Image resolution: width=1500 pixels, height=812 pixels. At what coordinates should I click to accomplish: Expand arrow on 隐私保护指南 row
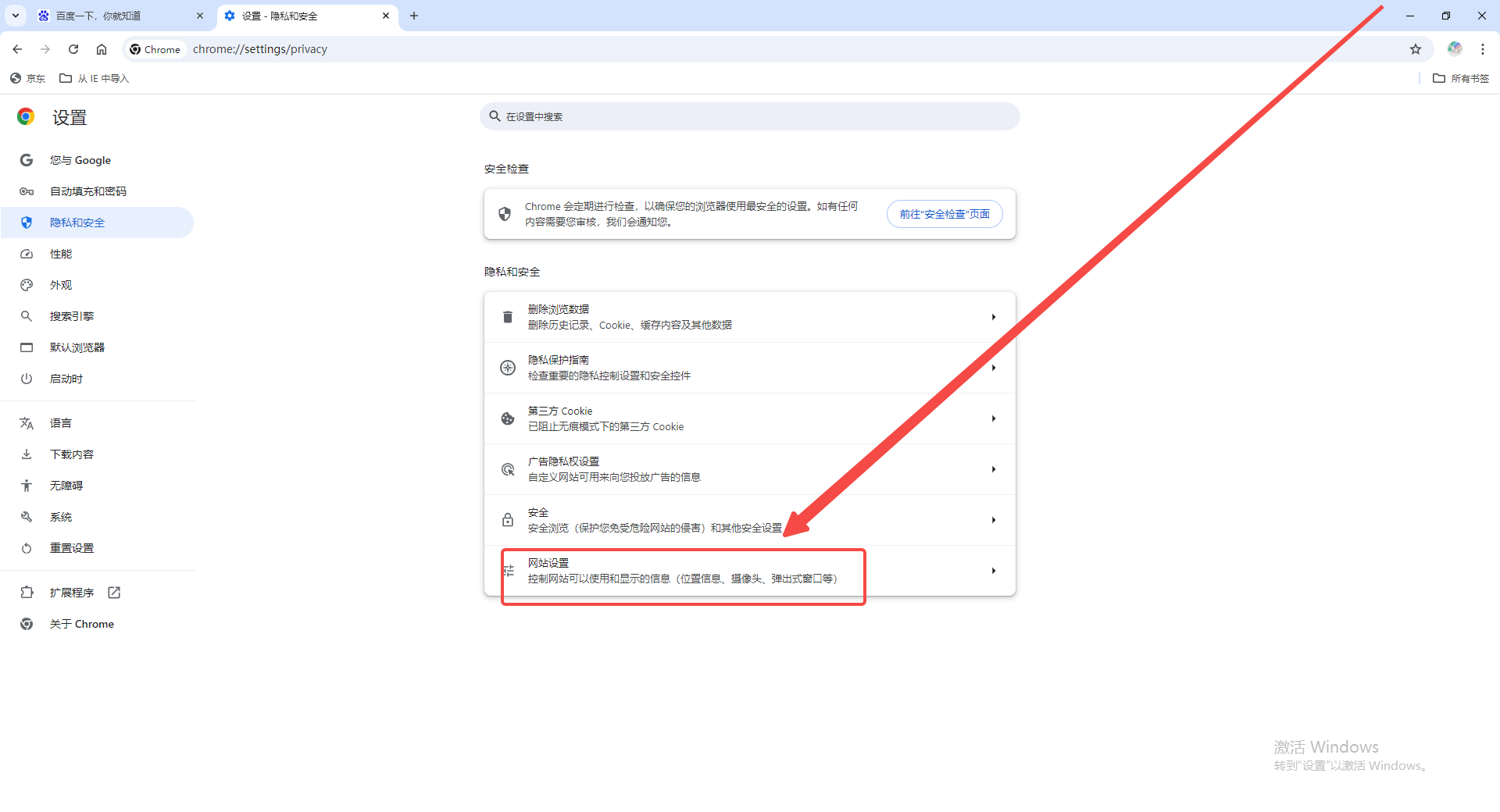pos(993,368)
